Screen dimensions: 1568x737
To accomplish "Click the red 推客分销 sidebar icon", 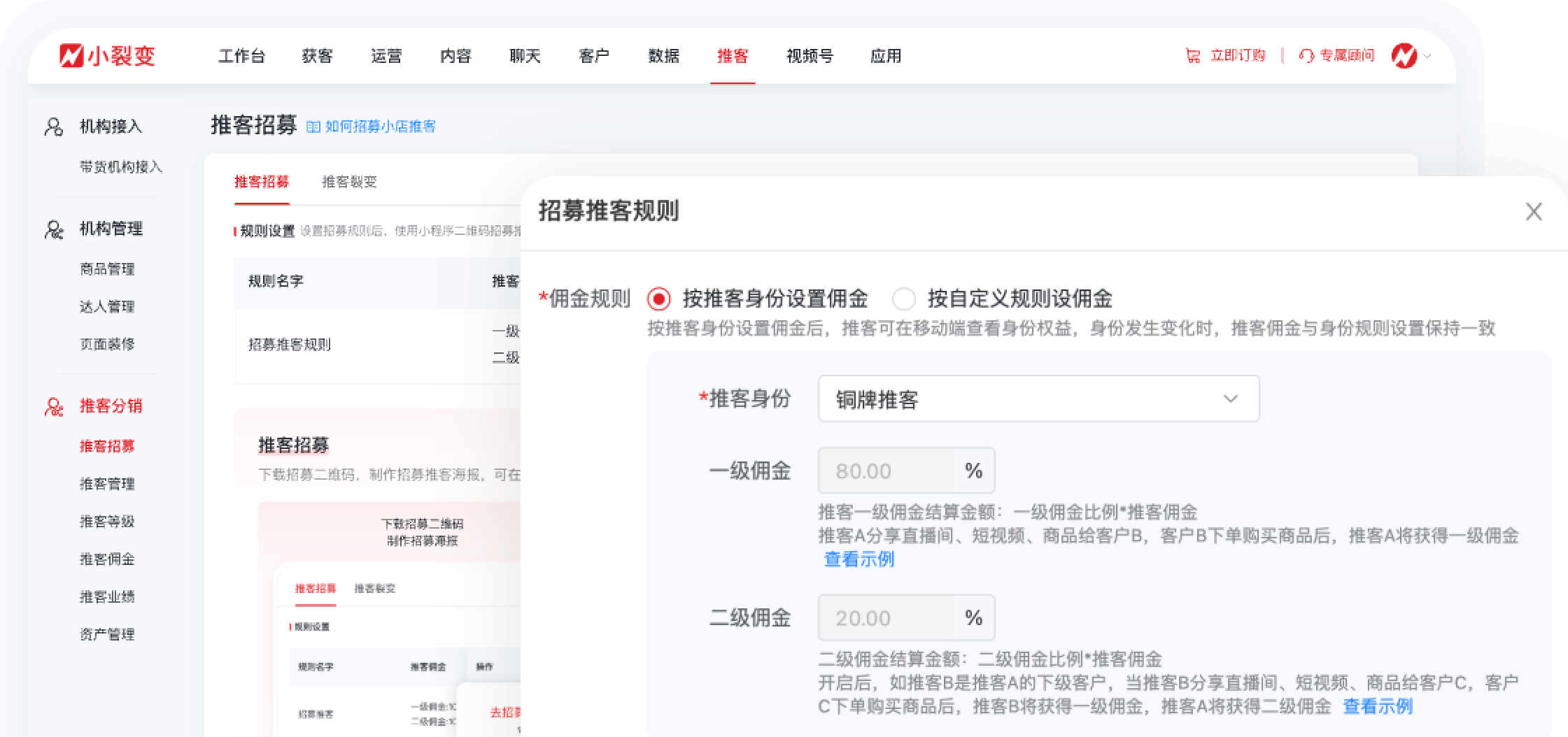I will pos(52,406).
